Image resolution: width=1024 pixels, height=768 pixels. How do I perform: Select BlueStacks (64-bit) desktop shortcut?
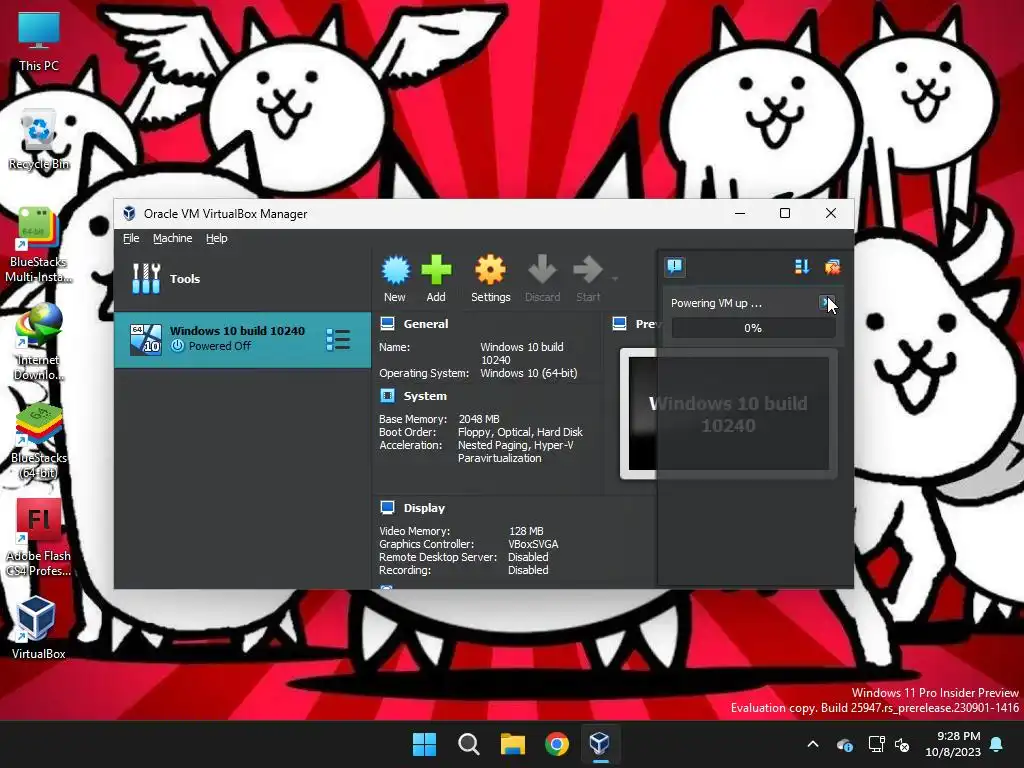coord(39,441)
